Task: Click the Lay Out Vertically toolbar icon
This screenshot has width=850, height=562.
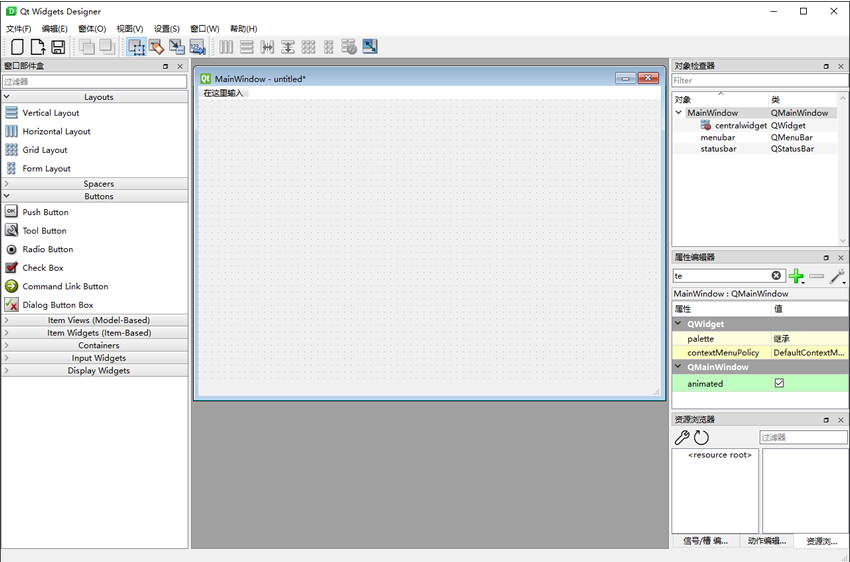Action: (x=247, y=47)
